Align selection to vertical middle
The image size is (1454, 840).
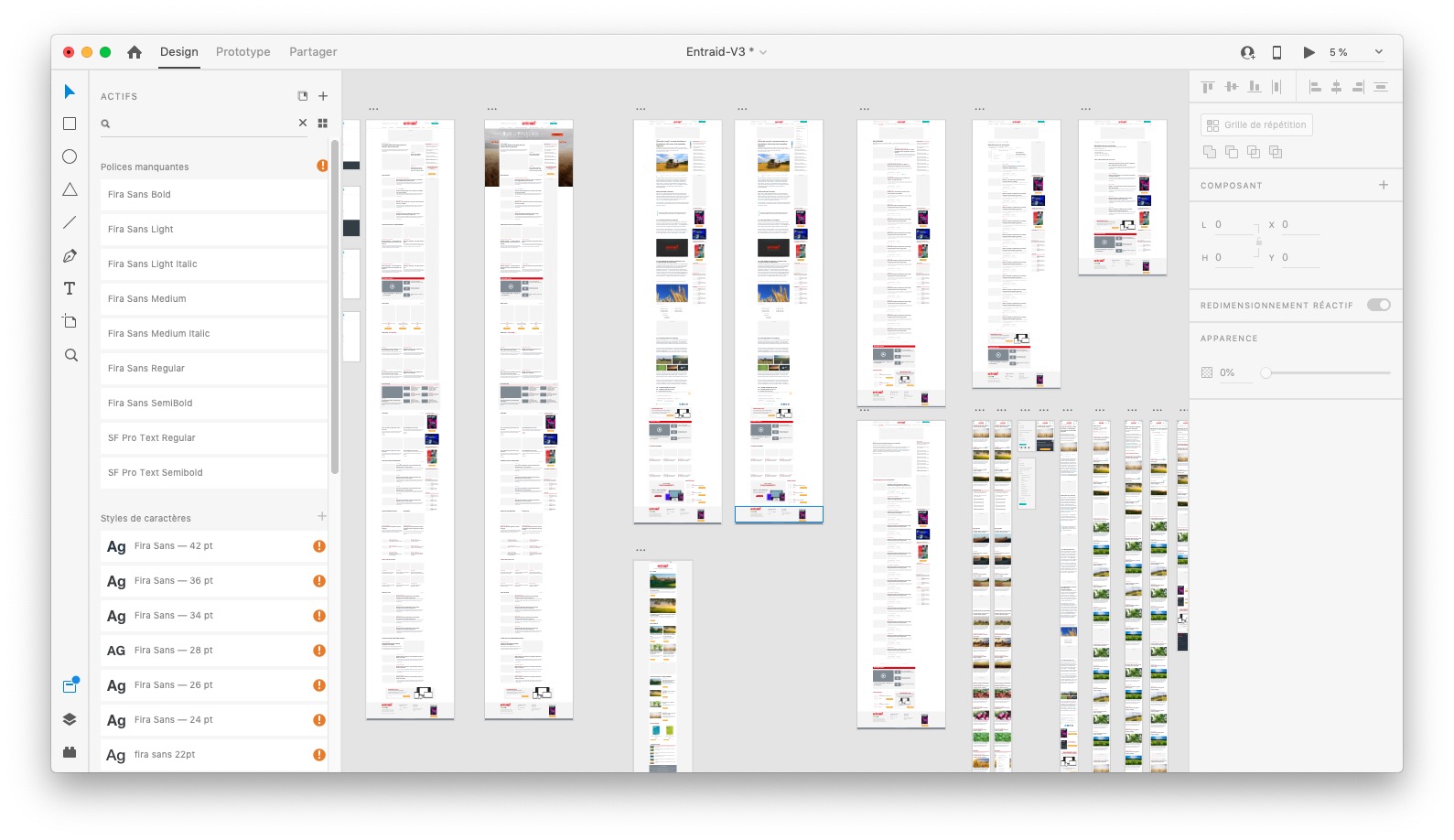point(1232,87)
